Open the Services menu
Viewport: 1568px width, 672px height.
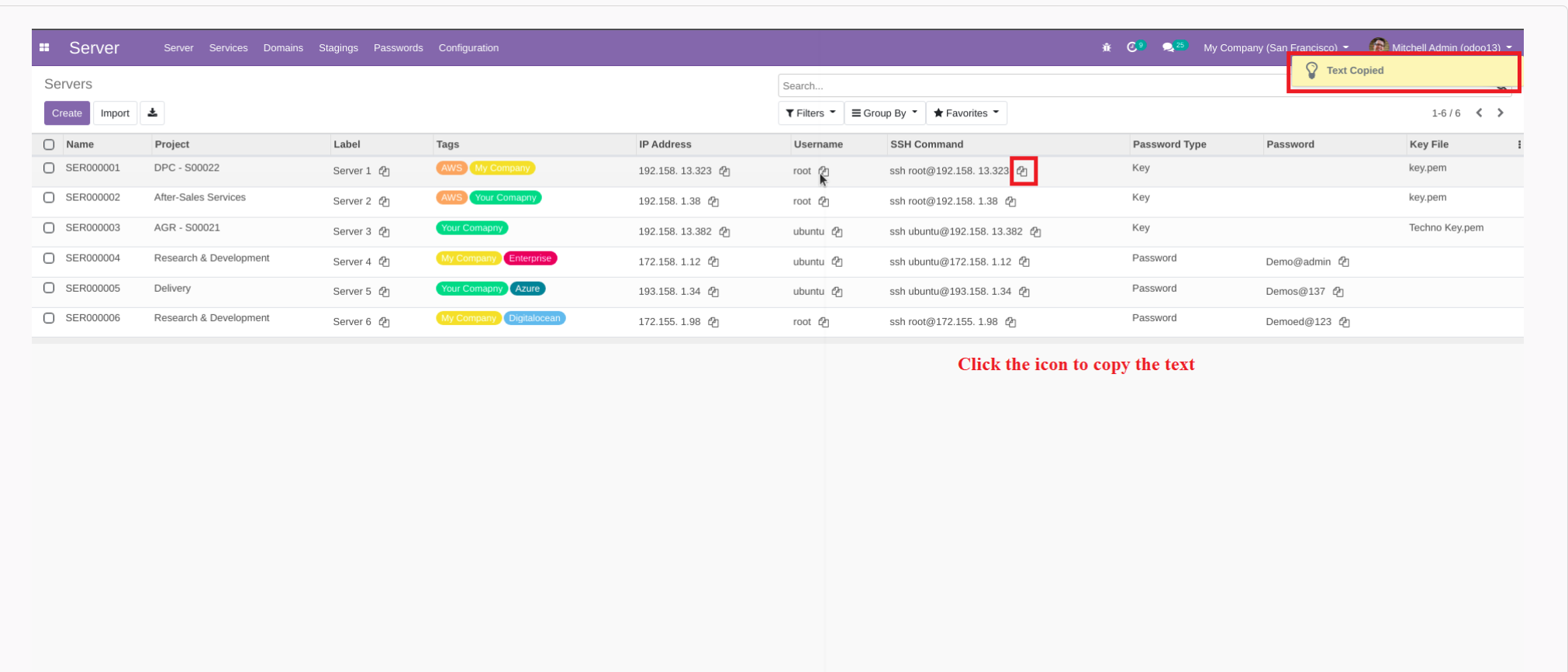tap(228, 48)
